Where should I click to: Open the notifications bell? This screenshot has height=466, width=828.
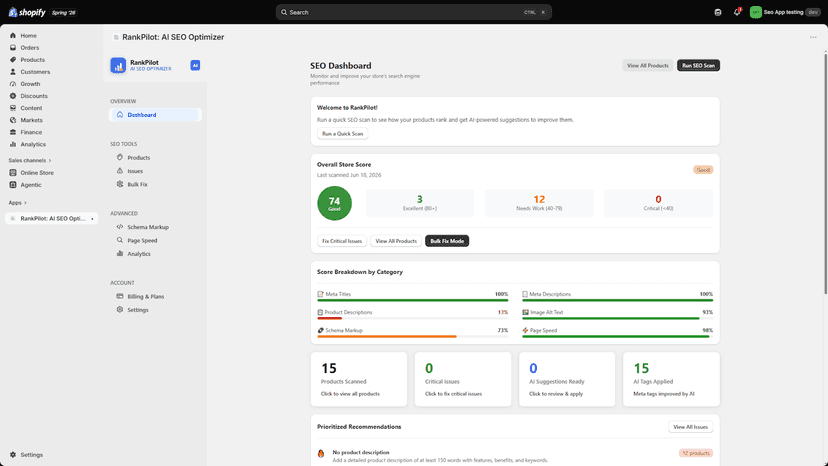pyautogui.click(x=737, y=12)
